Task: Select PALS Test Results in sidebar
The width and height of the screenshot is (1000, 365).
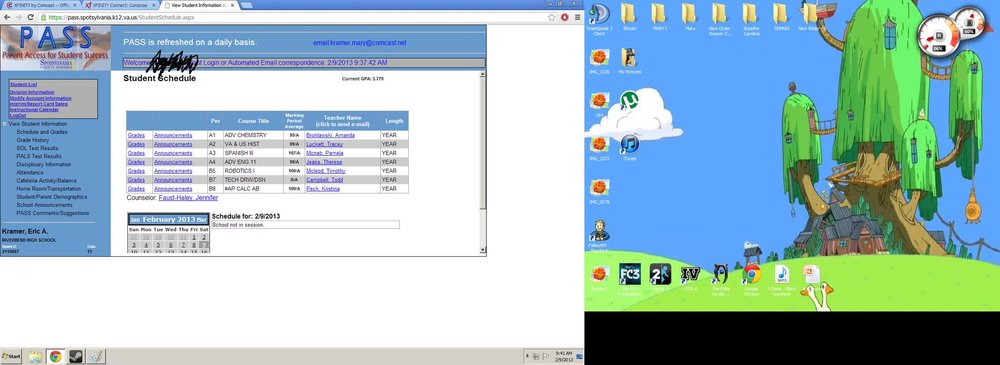Action: (39, 156)
